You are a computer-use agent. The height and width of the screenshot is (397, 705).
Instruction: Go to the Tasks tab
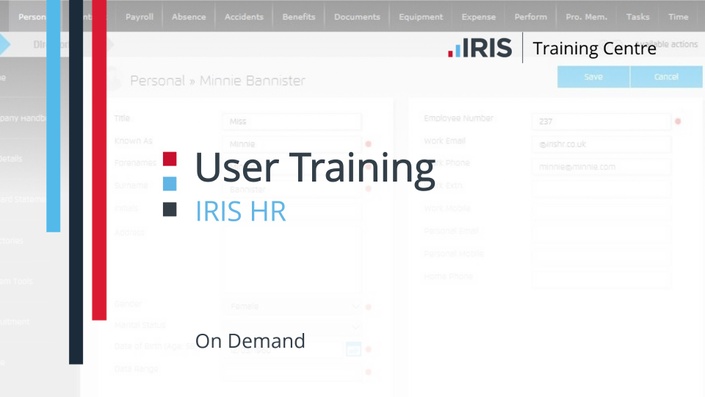(x=638, y=17)
